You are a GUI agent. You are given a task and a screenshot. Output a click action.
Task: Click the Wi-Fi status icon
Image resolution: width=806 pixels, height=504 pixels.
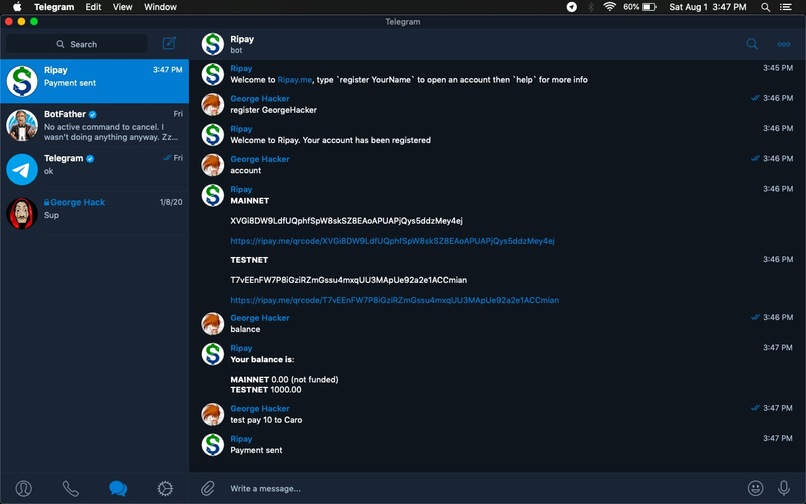[610, 7]
